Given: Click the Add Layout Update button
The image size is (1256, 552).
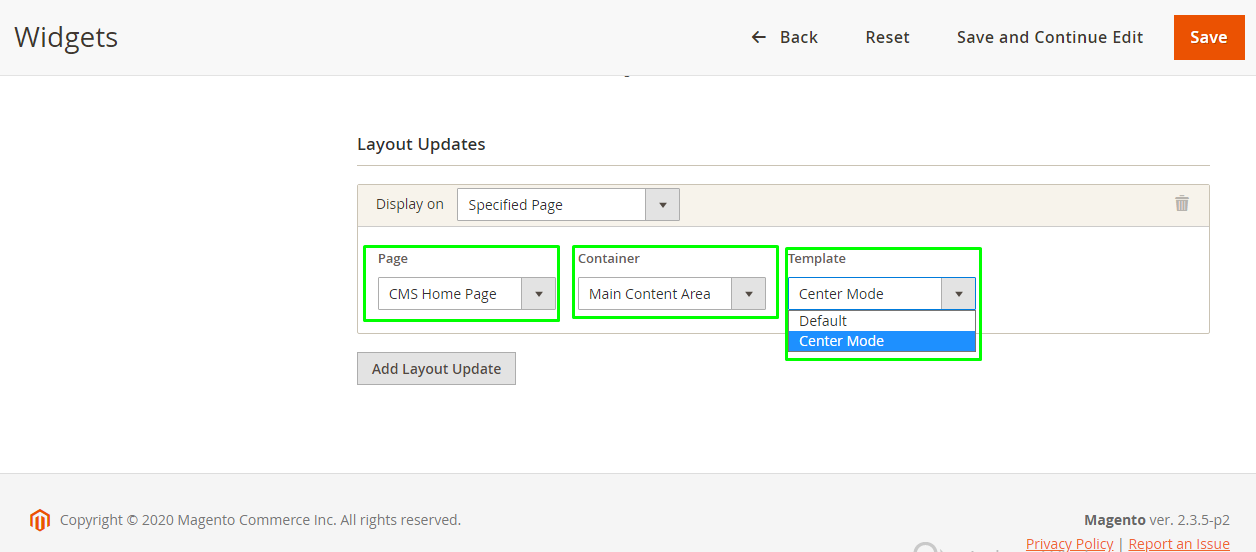Looking at the screenshot, I should point(436,369).
